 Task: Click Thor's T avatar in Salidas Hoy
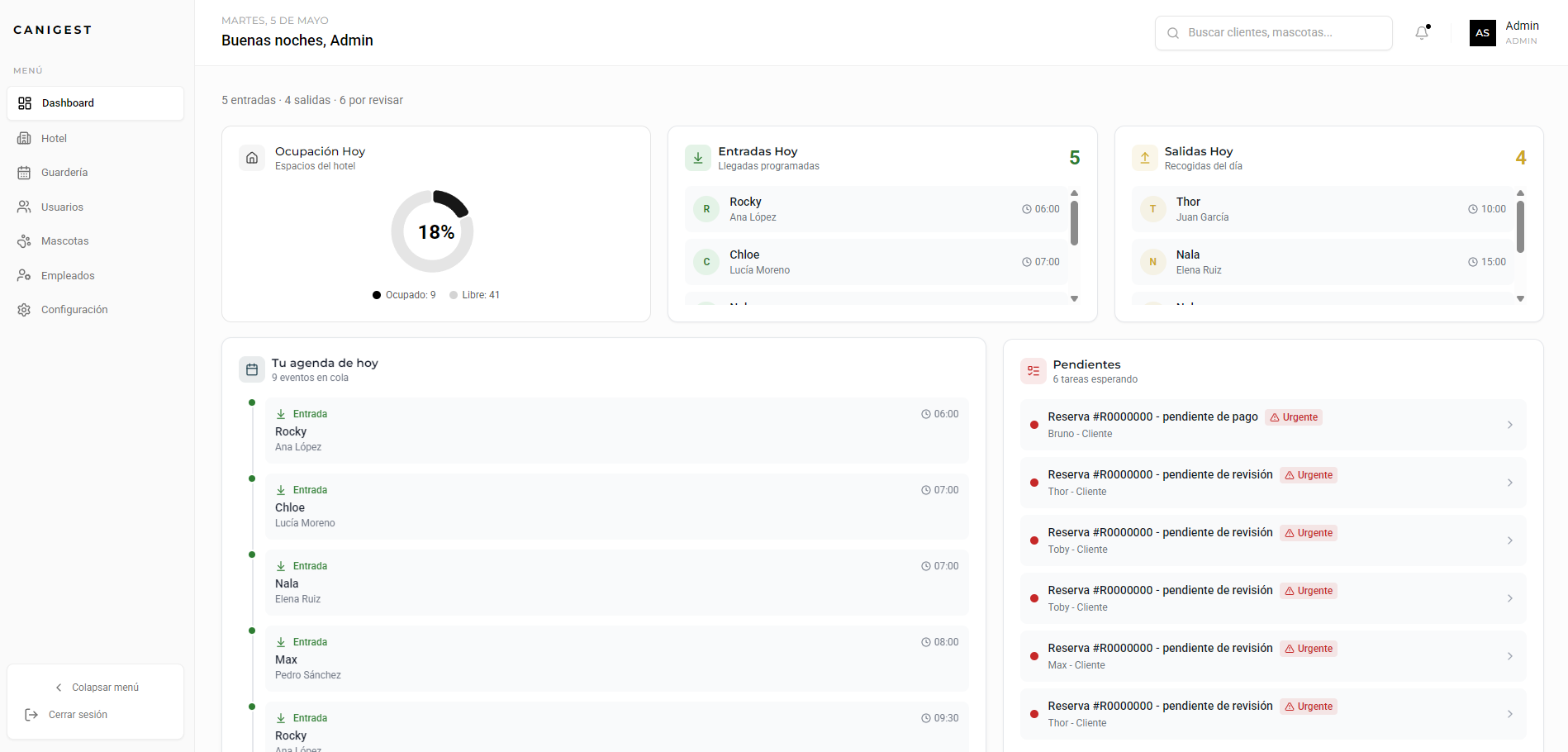tap(1153, 209)
